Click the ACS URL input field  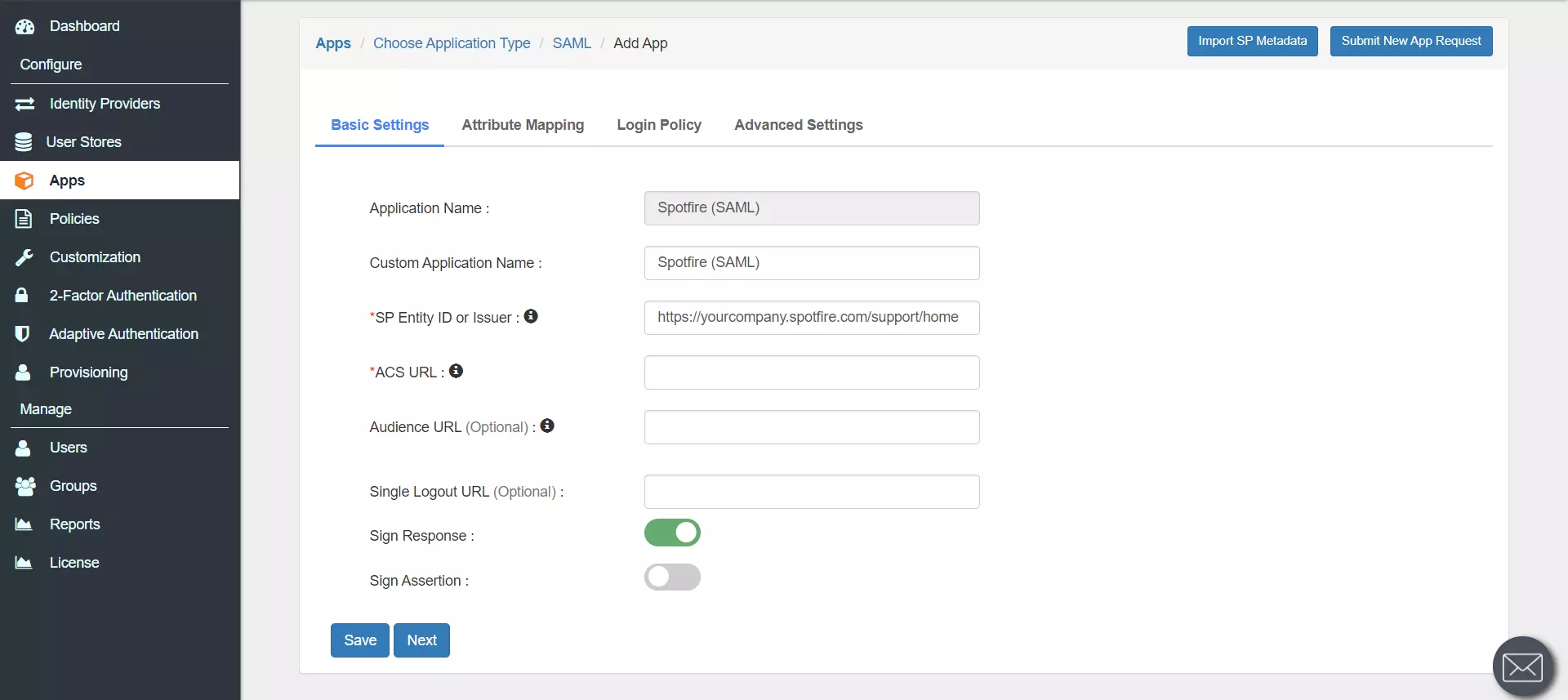click(812, 372)
